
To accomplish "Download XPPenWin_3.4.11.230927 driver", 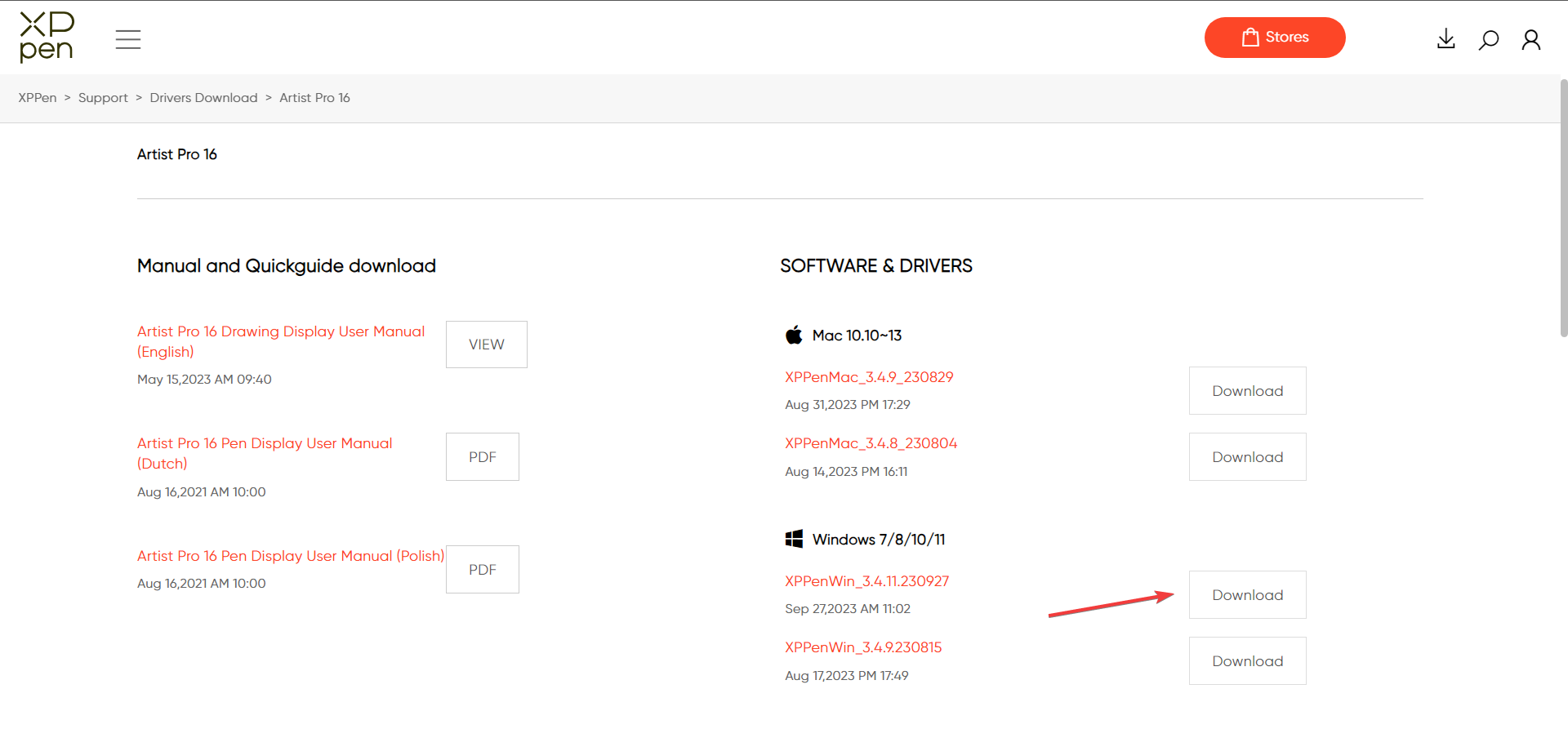I will [x=1248, y=595].
